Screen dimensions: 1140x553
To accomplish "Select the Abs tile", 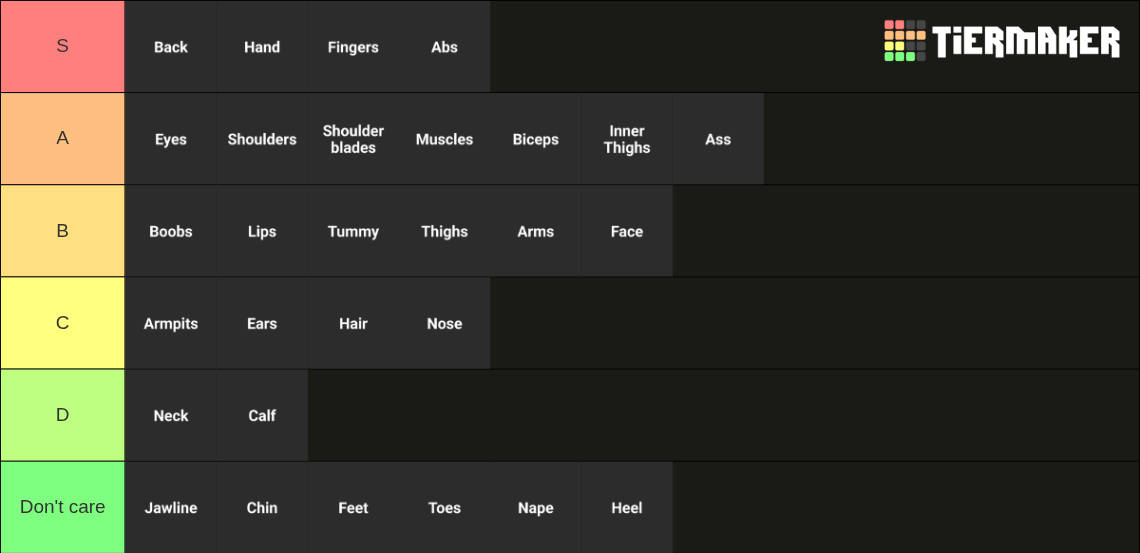I will [x=444, y=47].
